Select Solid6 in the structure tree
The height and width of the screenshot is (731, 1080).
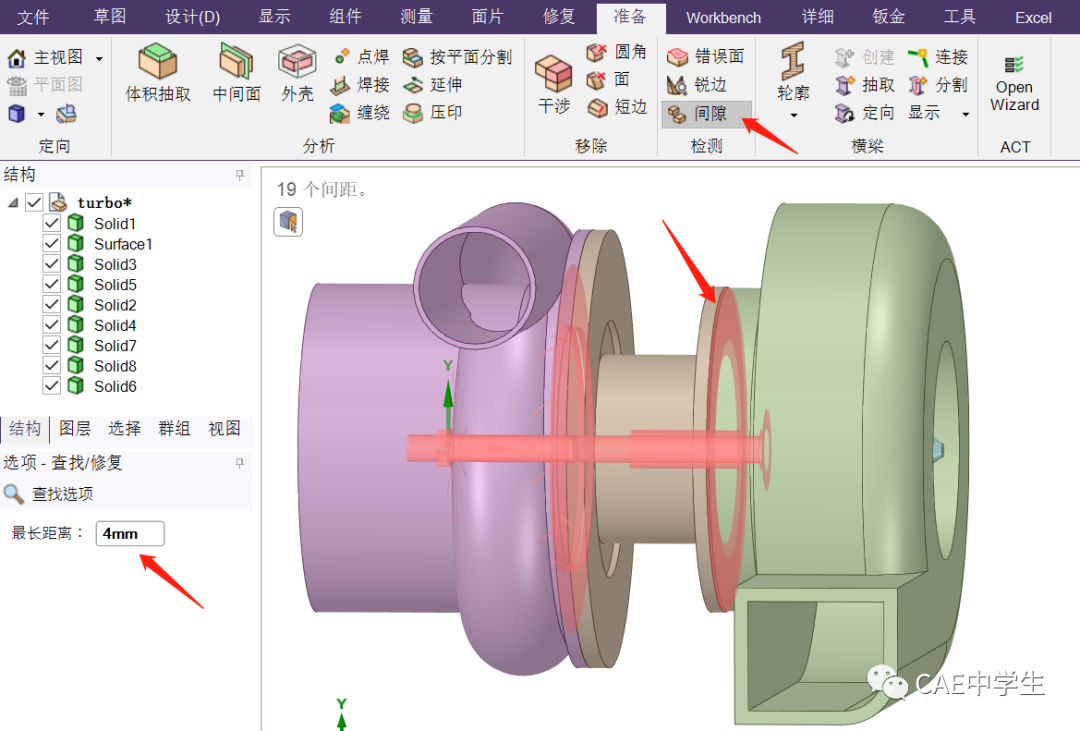click(115, 387)
